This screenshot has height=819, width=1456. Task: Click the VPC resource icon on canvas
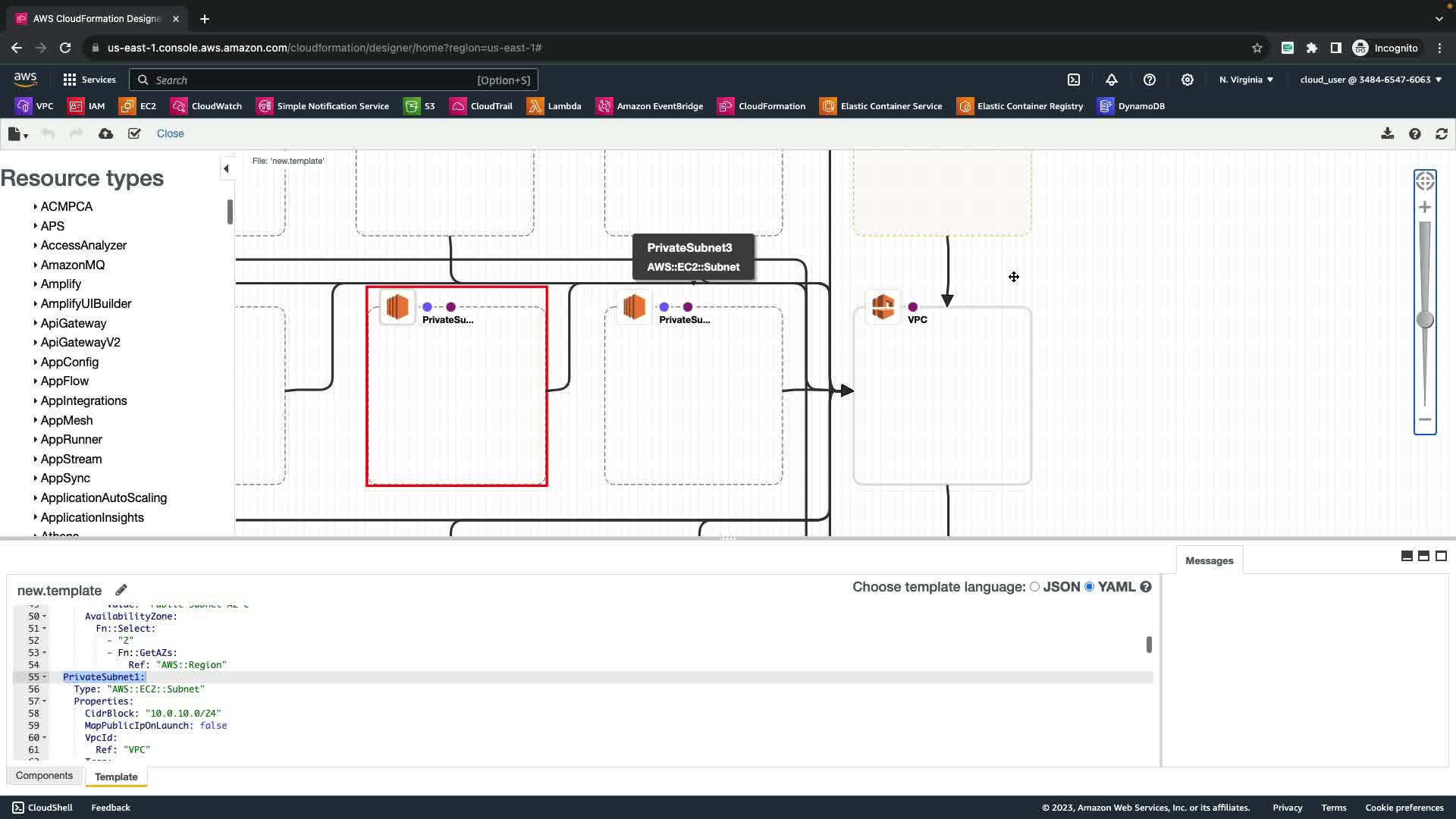point(883,307)
